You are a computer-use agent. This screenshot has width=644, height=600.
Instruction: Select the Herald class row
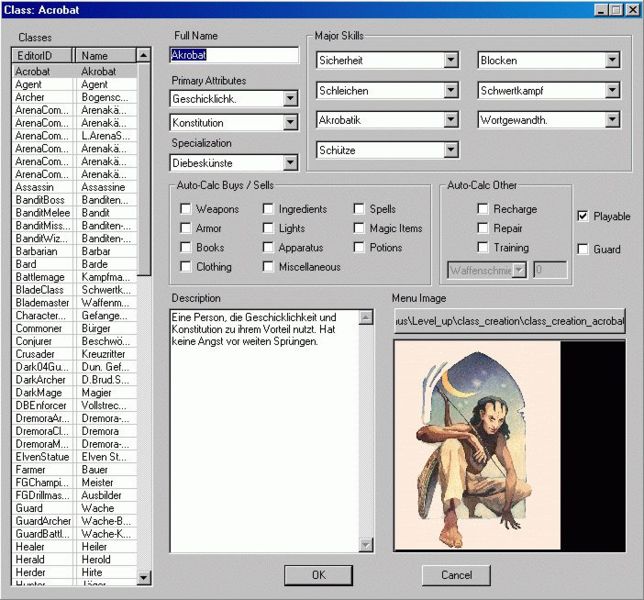[75, 559]
